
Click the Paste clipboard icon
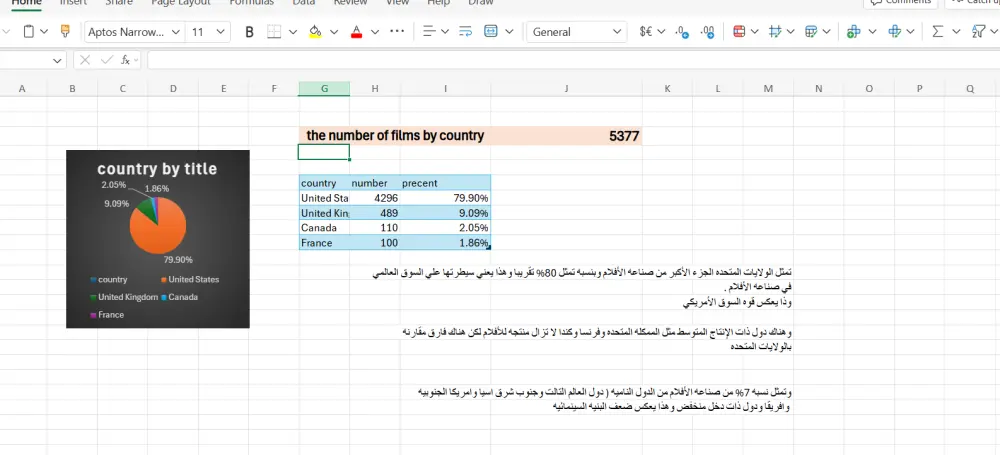(29, 31)
